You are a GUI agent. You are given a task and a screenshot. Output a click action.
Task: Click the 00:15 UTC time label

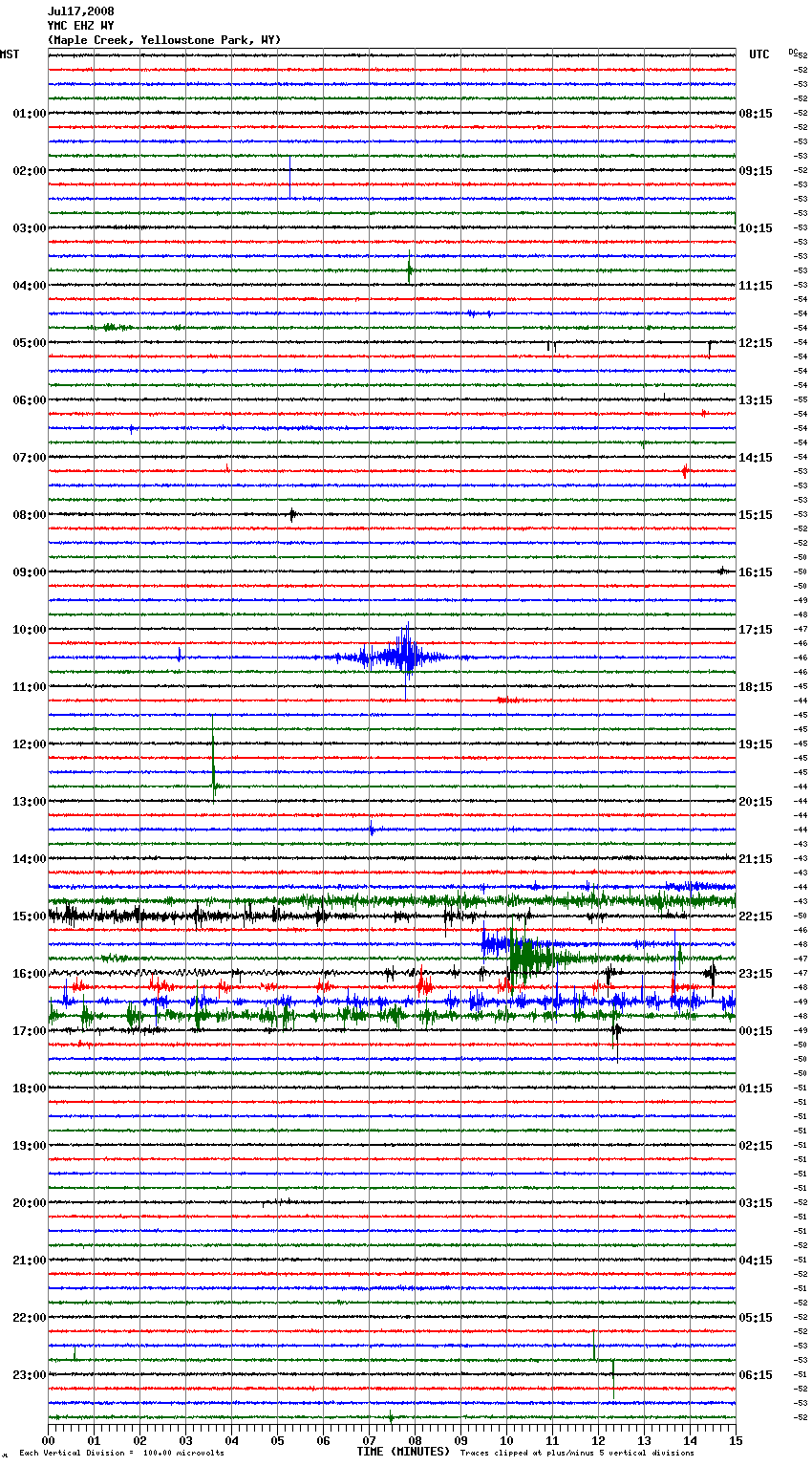pos(756,1031)
